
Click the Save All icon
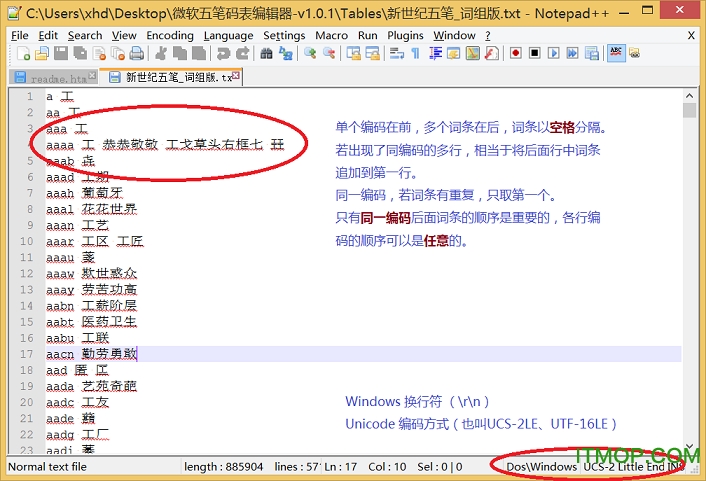80,54
